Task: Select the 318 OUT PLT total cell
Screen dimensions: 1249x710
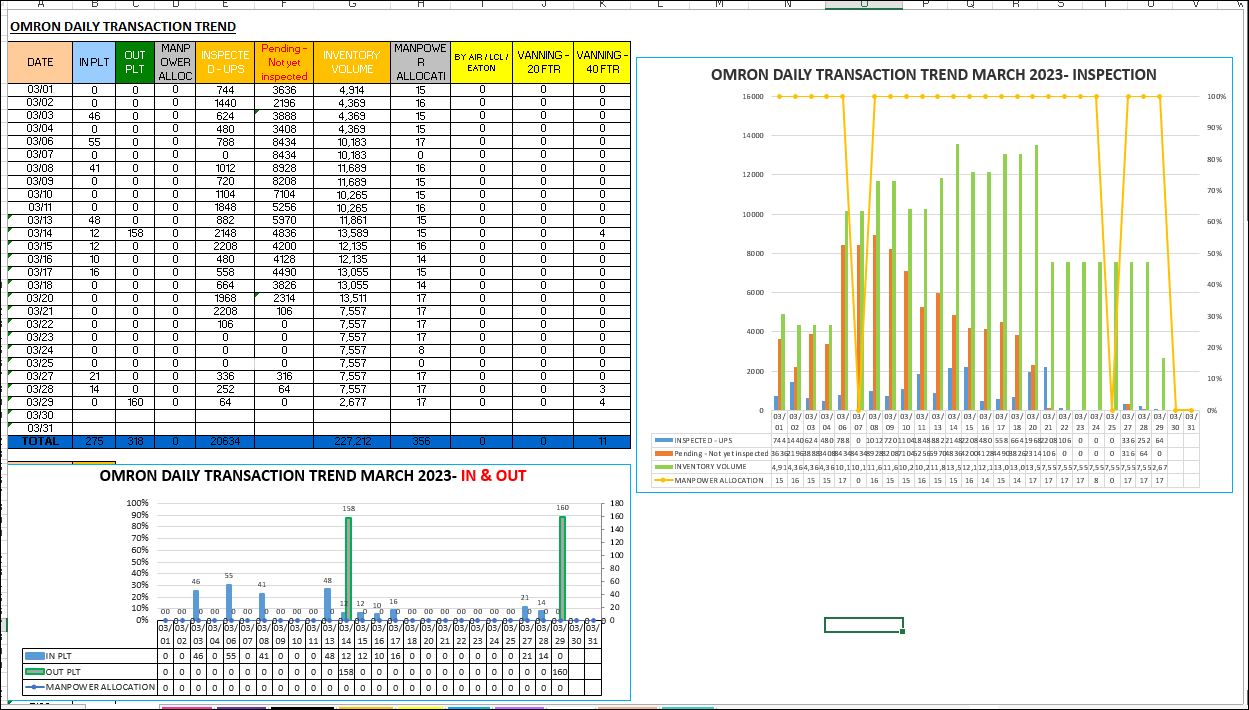Action: click(x=135, y=441)
